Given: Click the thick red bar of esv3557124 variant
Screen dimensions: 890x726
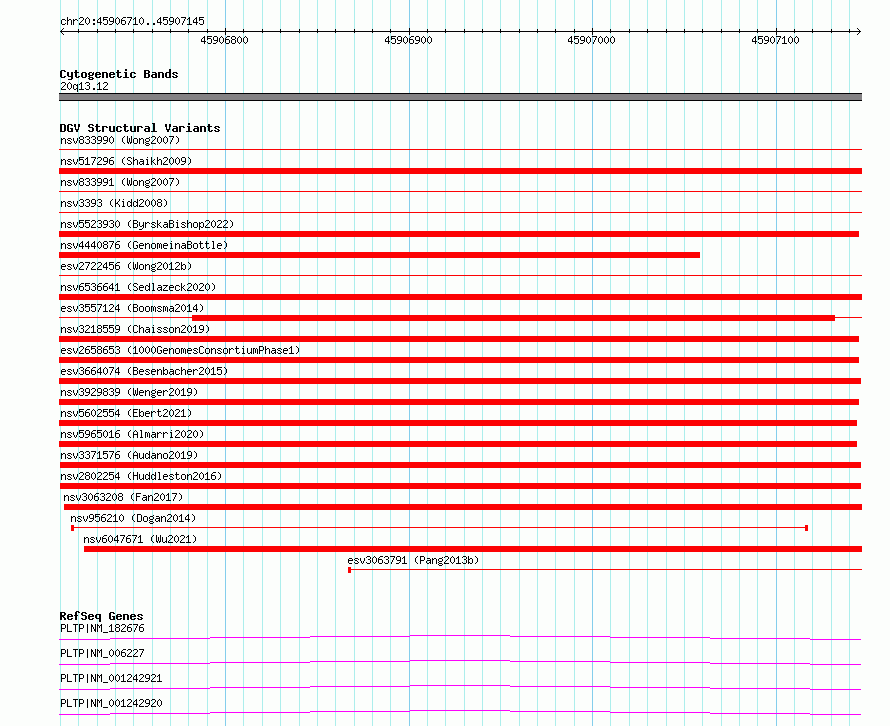Looking at the screenshot, I should coord(514,318).
